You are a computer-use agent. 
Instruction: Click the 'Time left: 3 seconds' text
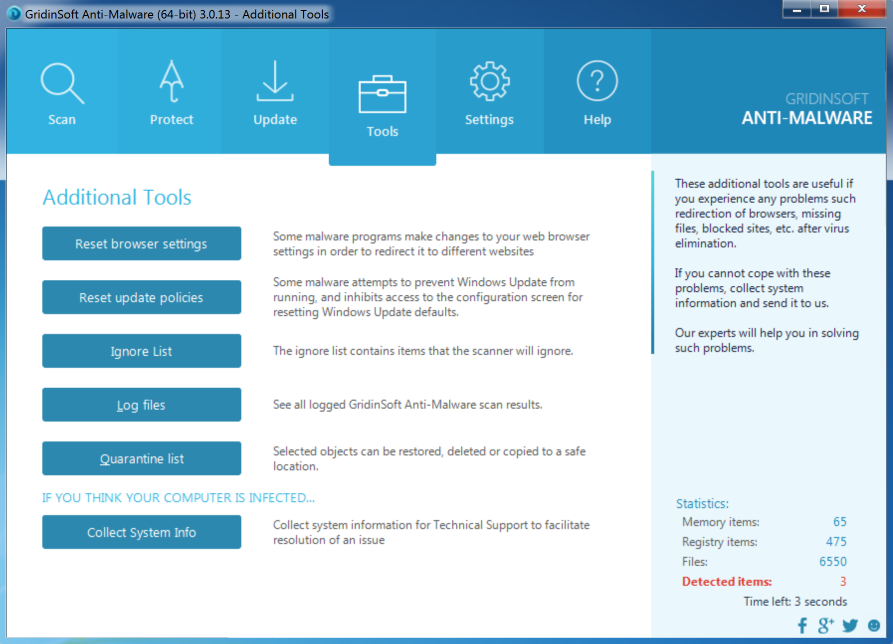tap(795, 601)
